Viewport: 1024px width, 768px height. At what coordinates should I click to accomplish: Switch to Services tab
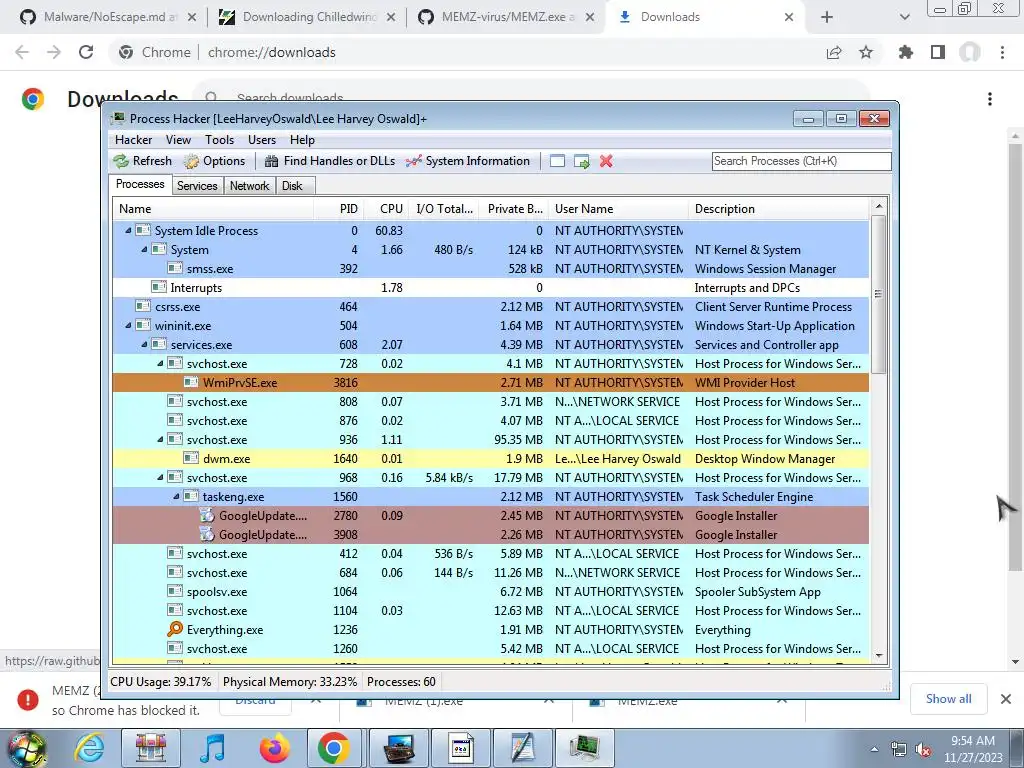[197, 186]
